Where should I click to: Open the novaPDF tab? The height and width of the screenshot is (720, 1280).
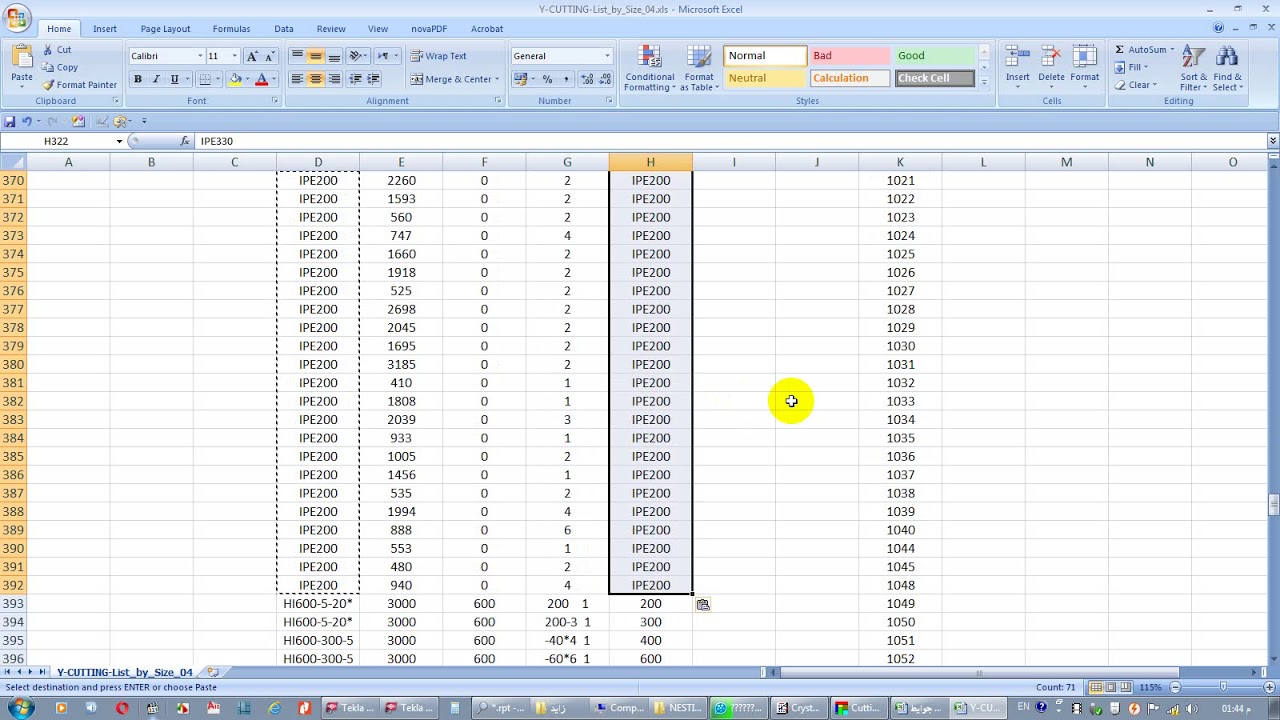pyautogui.click(x=429, y=29)
